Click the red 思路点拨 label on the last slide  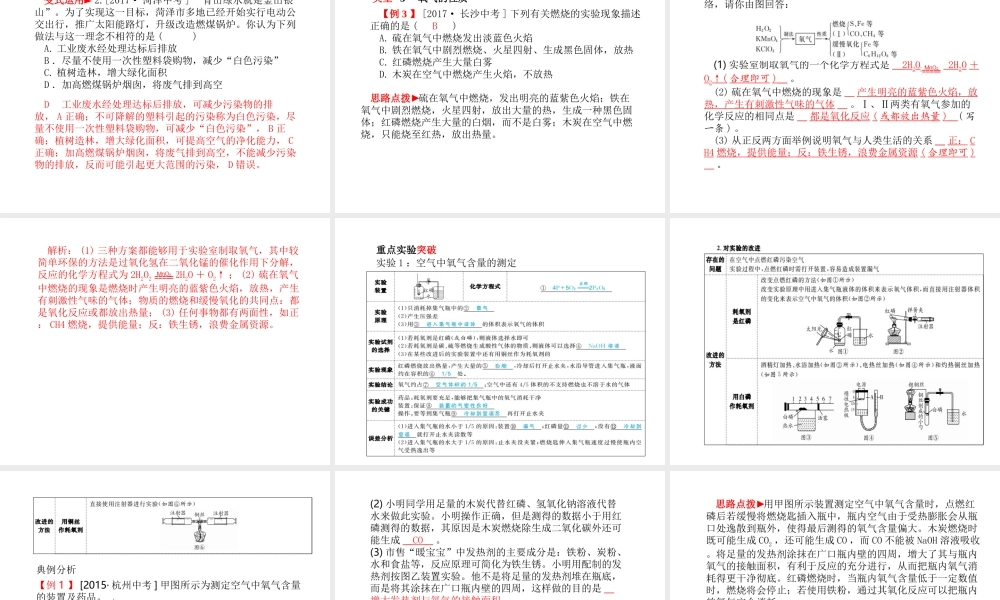coord(740,504)
